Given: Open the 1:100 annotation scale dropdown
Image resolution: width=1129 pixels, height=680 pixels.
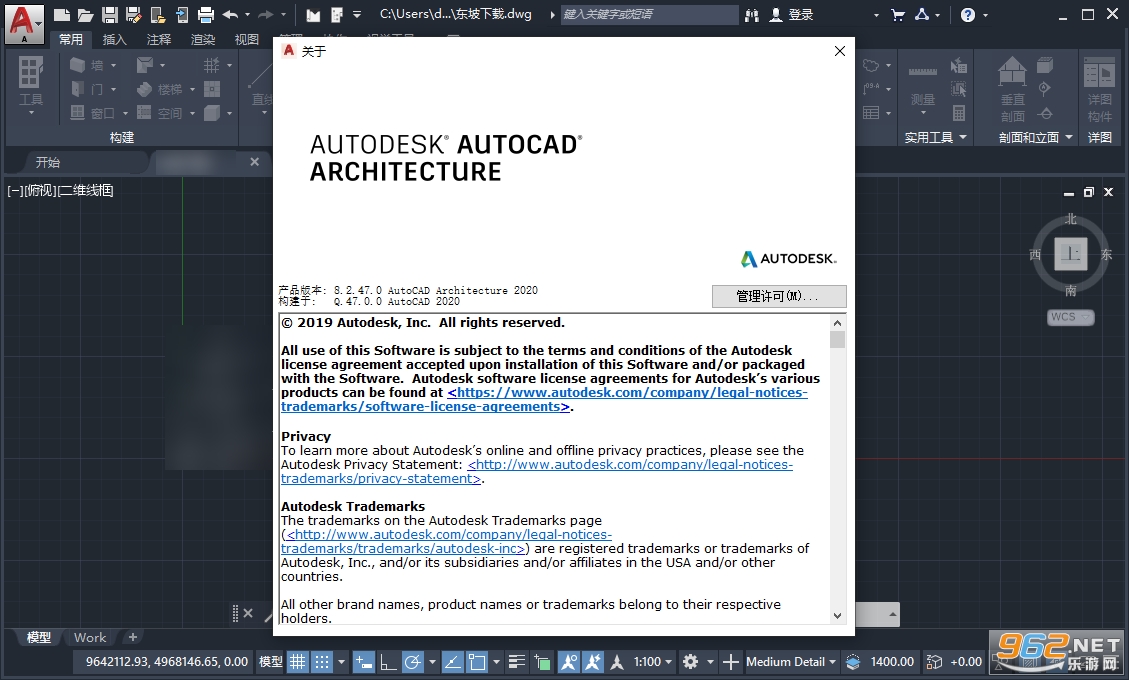Looking at the screenshot, I should (x=653, y=661).
